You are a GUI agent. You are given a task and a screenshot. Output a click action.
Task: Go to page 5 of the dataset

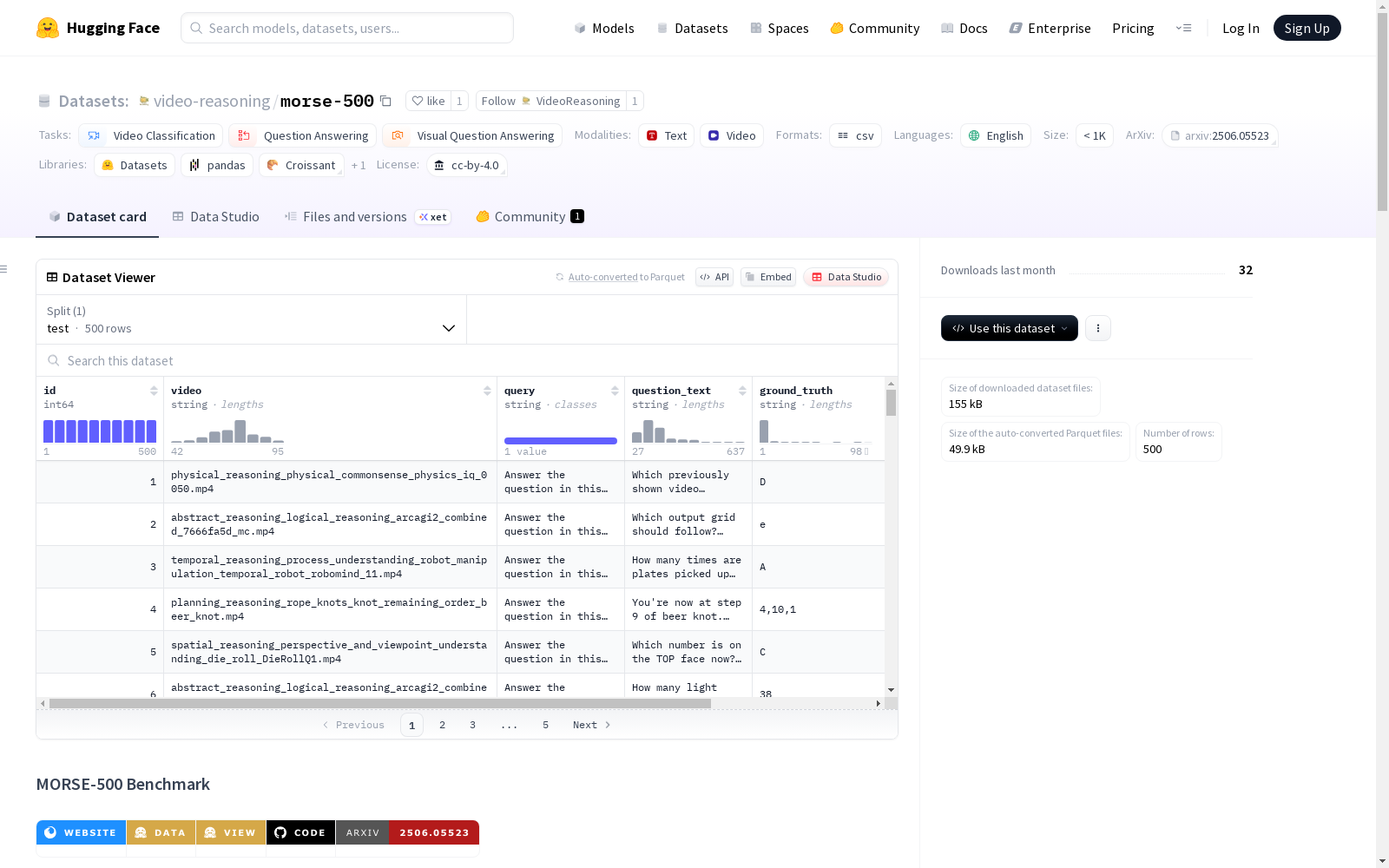point(545,725)
